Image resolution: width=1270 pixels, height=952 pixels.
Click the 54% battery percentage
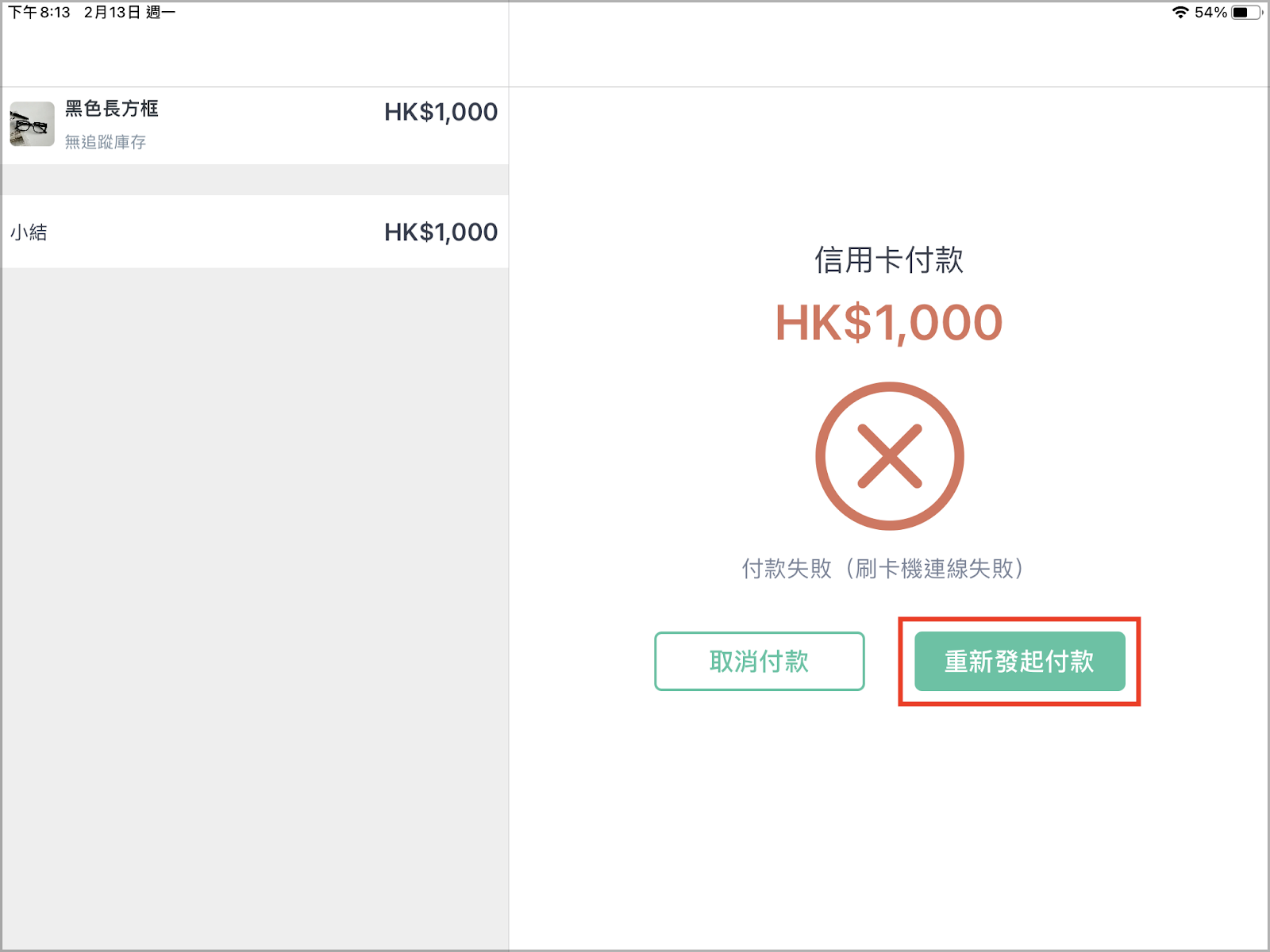click(1210, 12)
